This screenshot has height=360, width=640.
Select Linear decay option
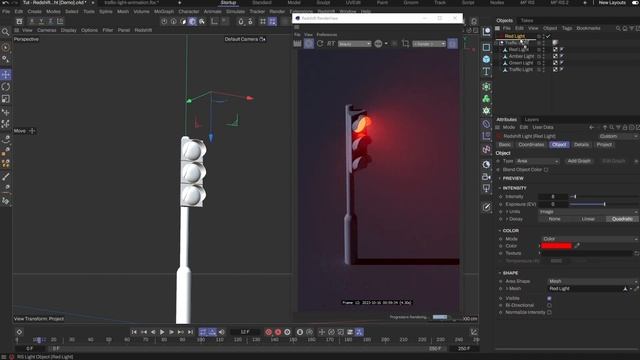point(588,219)
